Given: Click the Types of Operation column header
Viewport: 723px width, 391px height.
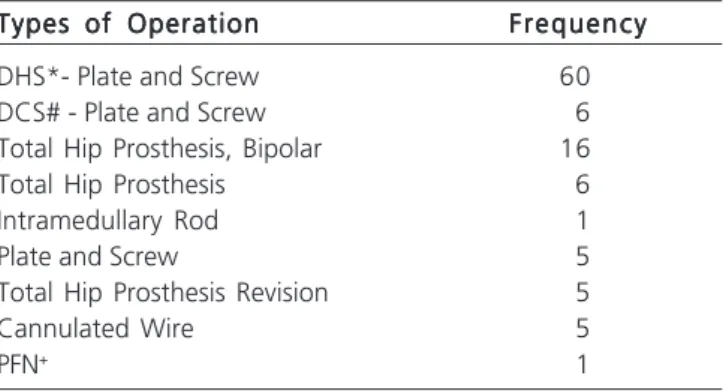Looking at the screenshot, I should click(129, 24).
